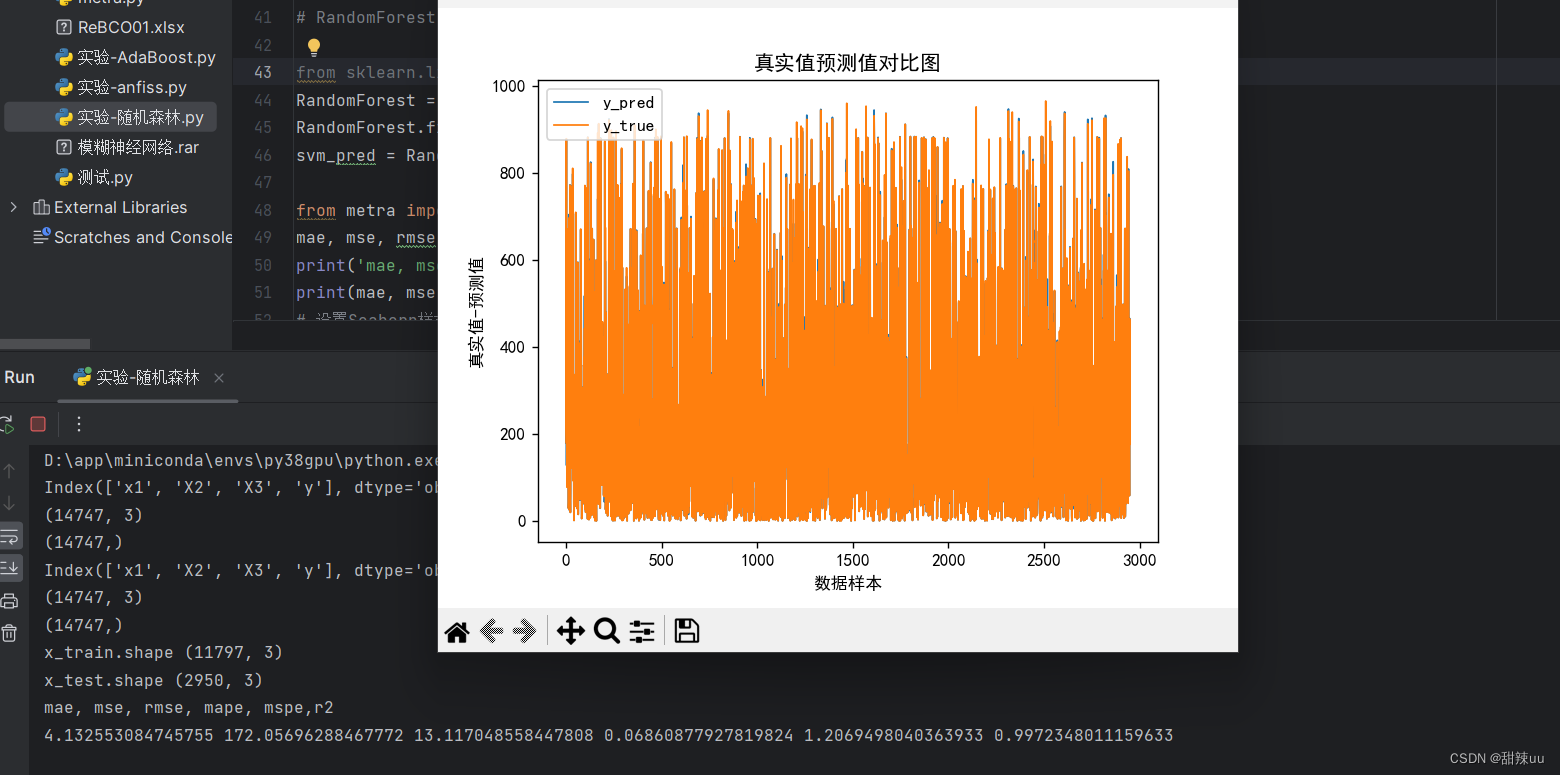Go back to previous plot view
The width and height of the screenshot is (1560, 775).
click(x=491, y=630)
